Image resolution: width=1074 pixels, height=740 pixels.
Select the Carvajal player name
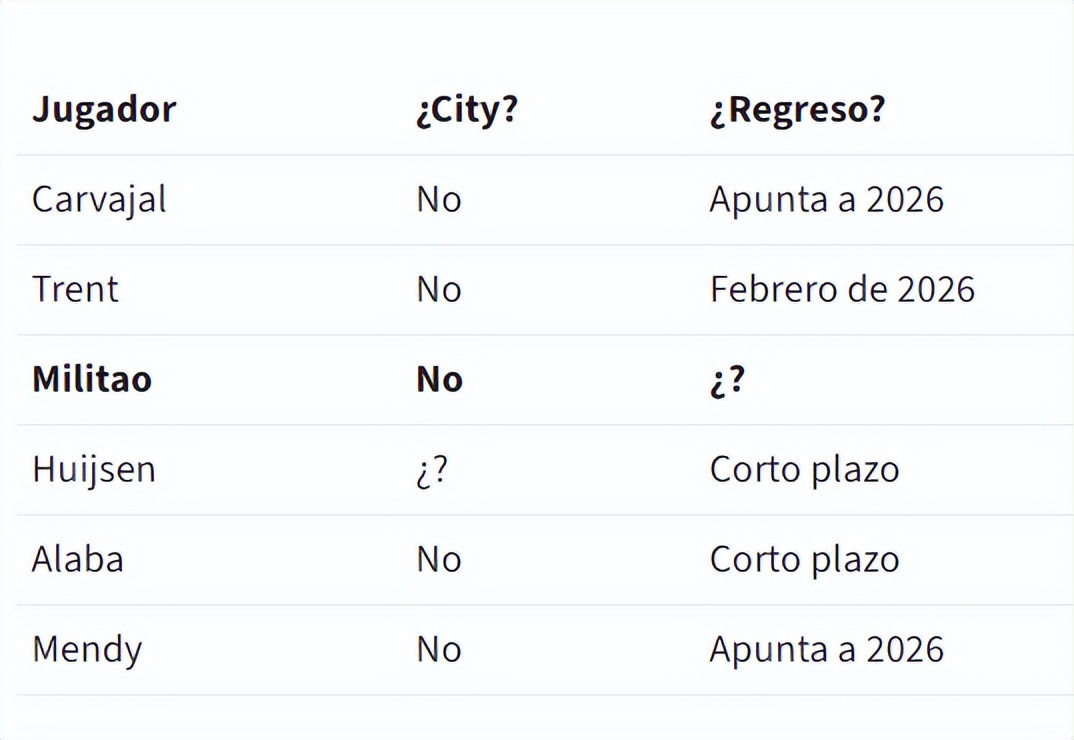[99, 199]
